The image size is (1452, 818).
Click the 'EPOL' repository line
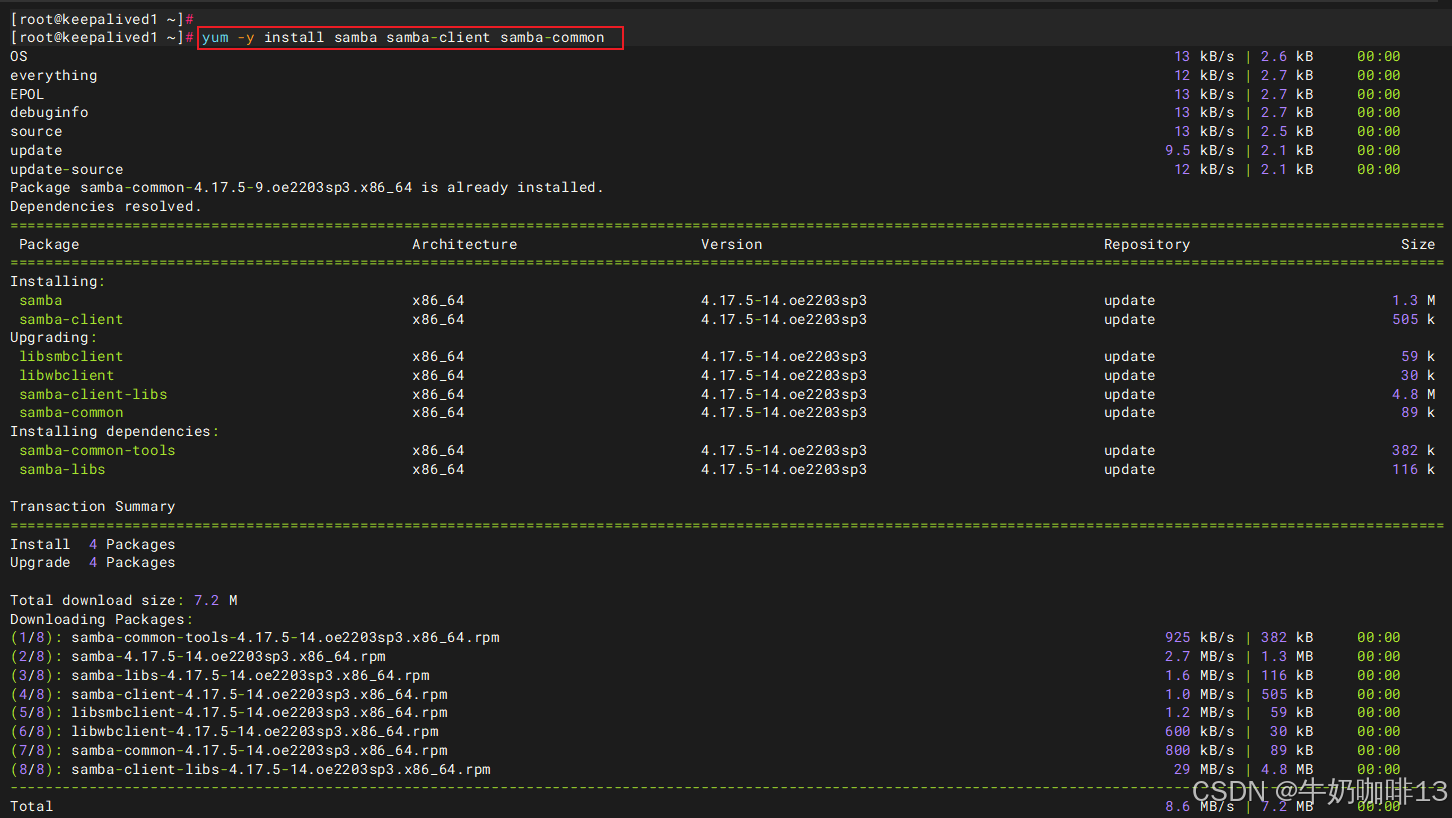(27, 95)
